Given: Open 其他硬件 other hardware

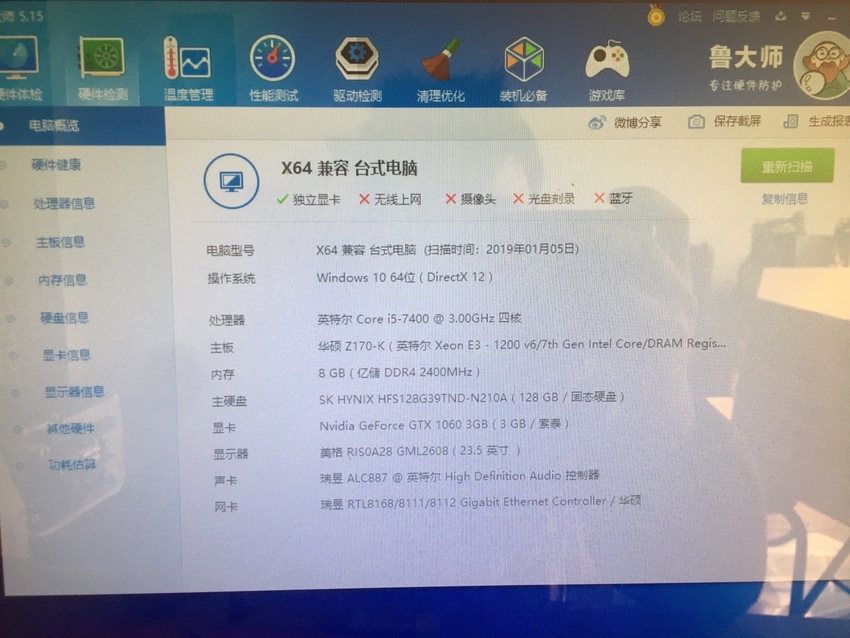Looking at the screenshot, I should point(70,429).
